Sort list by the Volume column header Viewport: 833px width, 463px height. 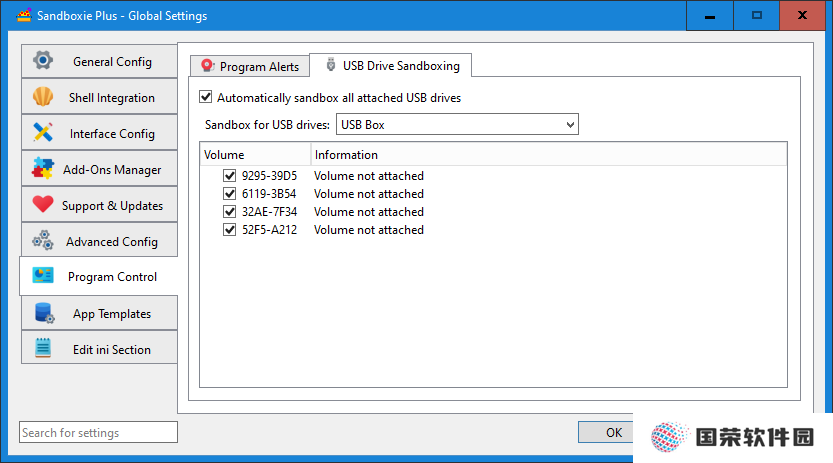[x=255, y=155]
